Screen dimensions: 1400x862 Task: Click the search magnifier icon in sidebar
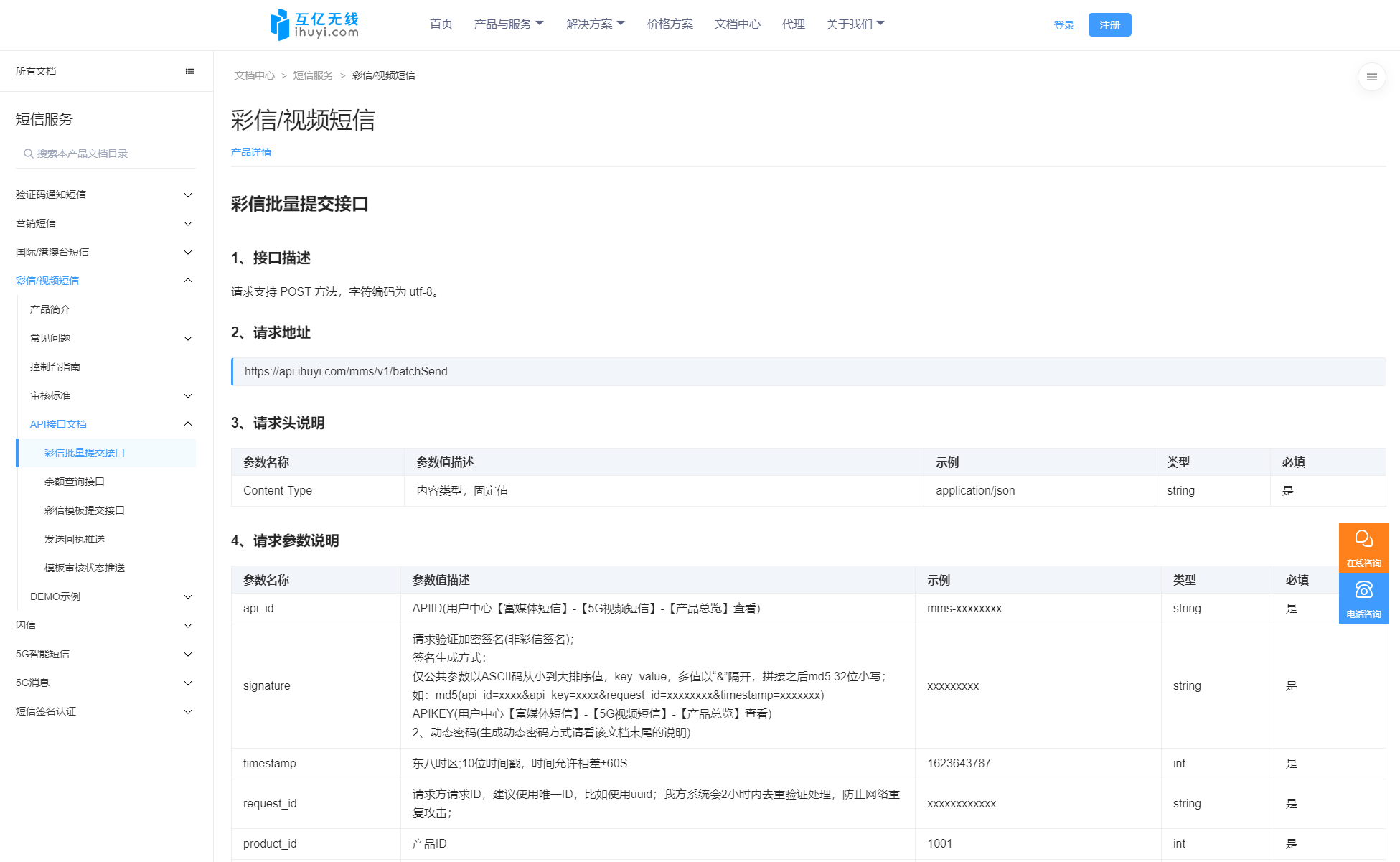point(28,154)
